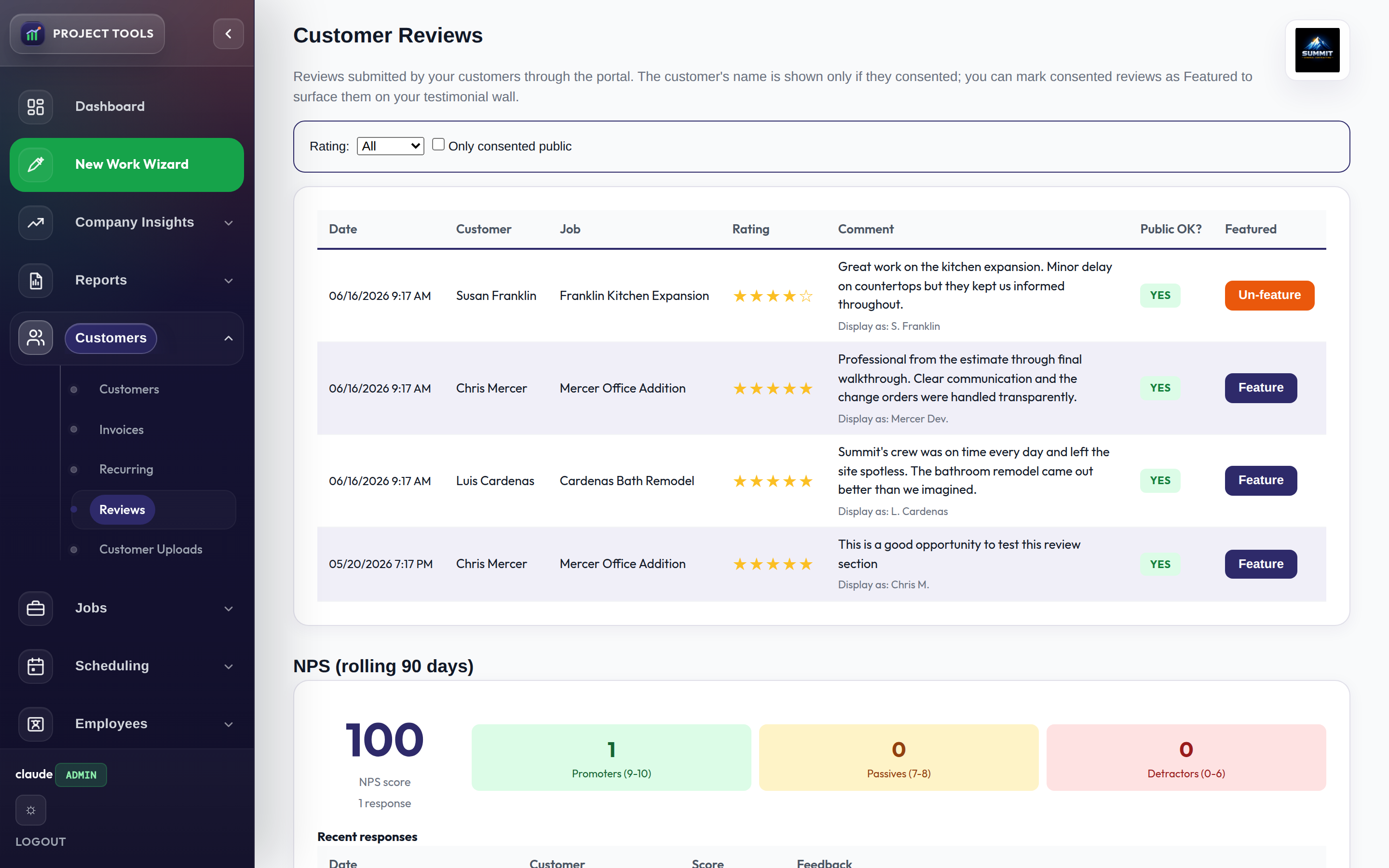Click the 05/20/2026 7:17 PM date cell

381,564
